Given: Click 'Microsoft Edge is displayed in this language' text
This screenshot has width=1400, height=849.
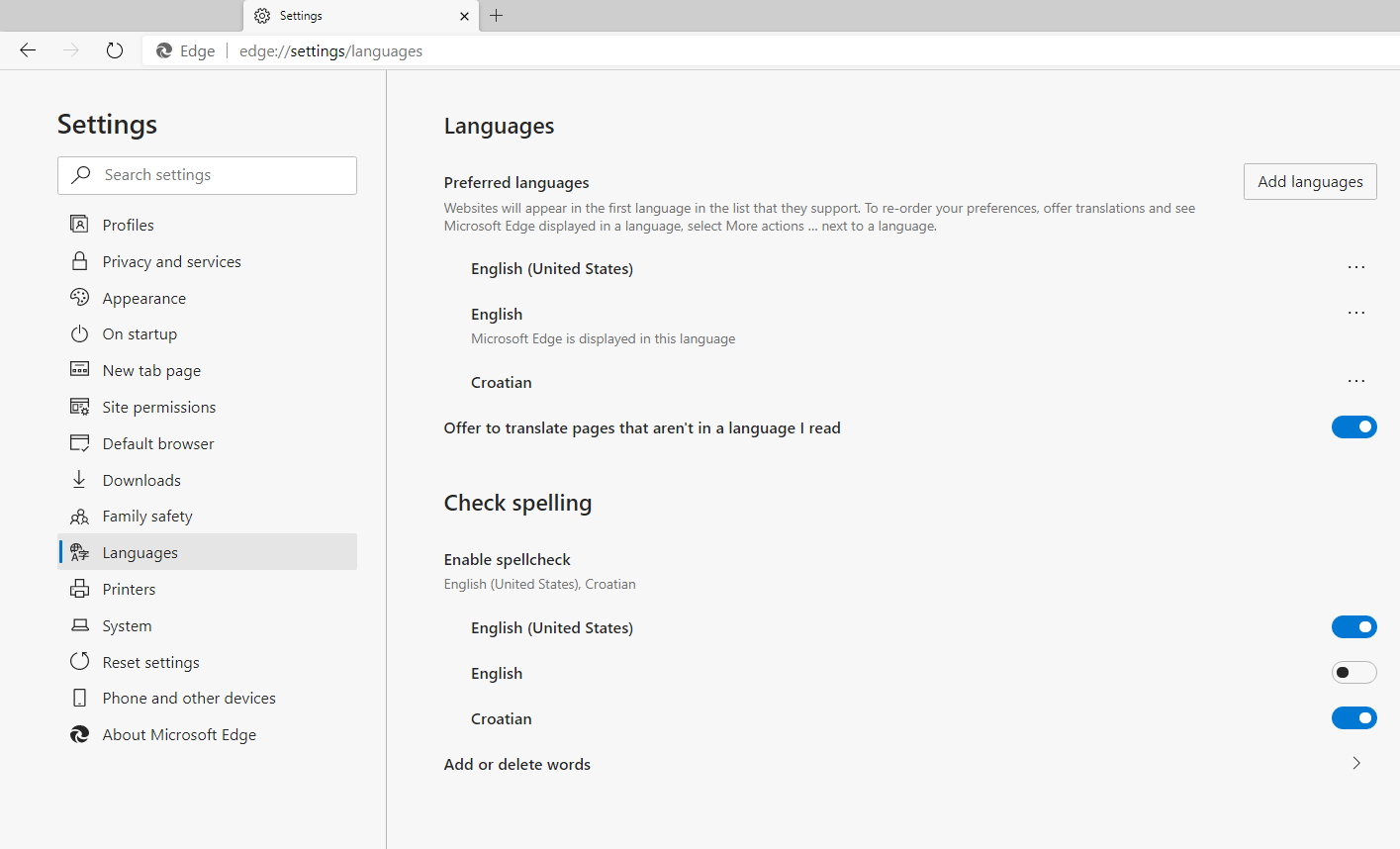Looking at the screenshot, I should 603,338.
